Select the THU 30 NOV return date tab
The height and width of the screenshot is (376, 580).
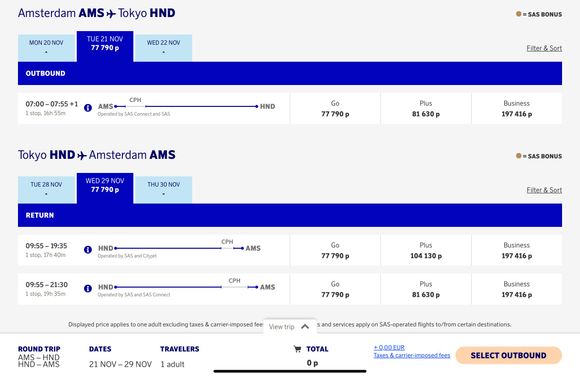pyautogui.click(x=163, y=189)
